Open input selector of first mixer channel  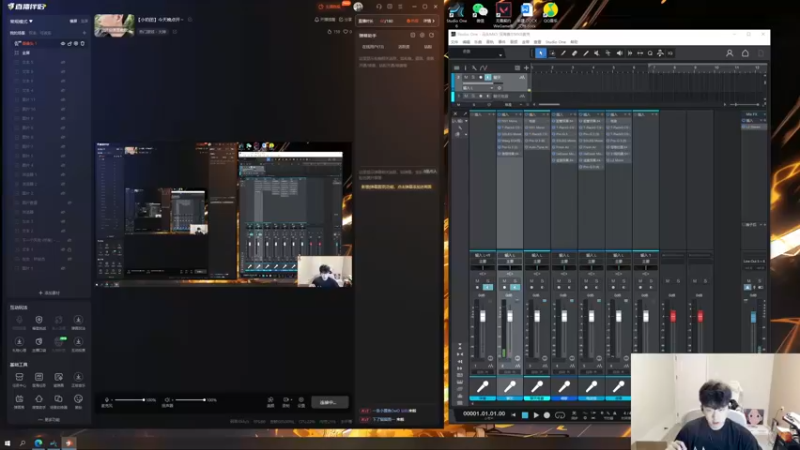482,256
